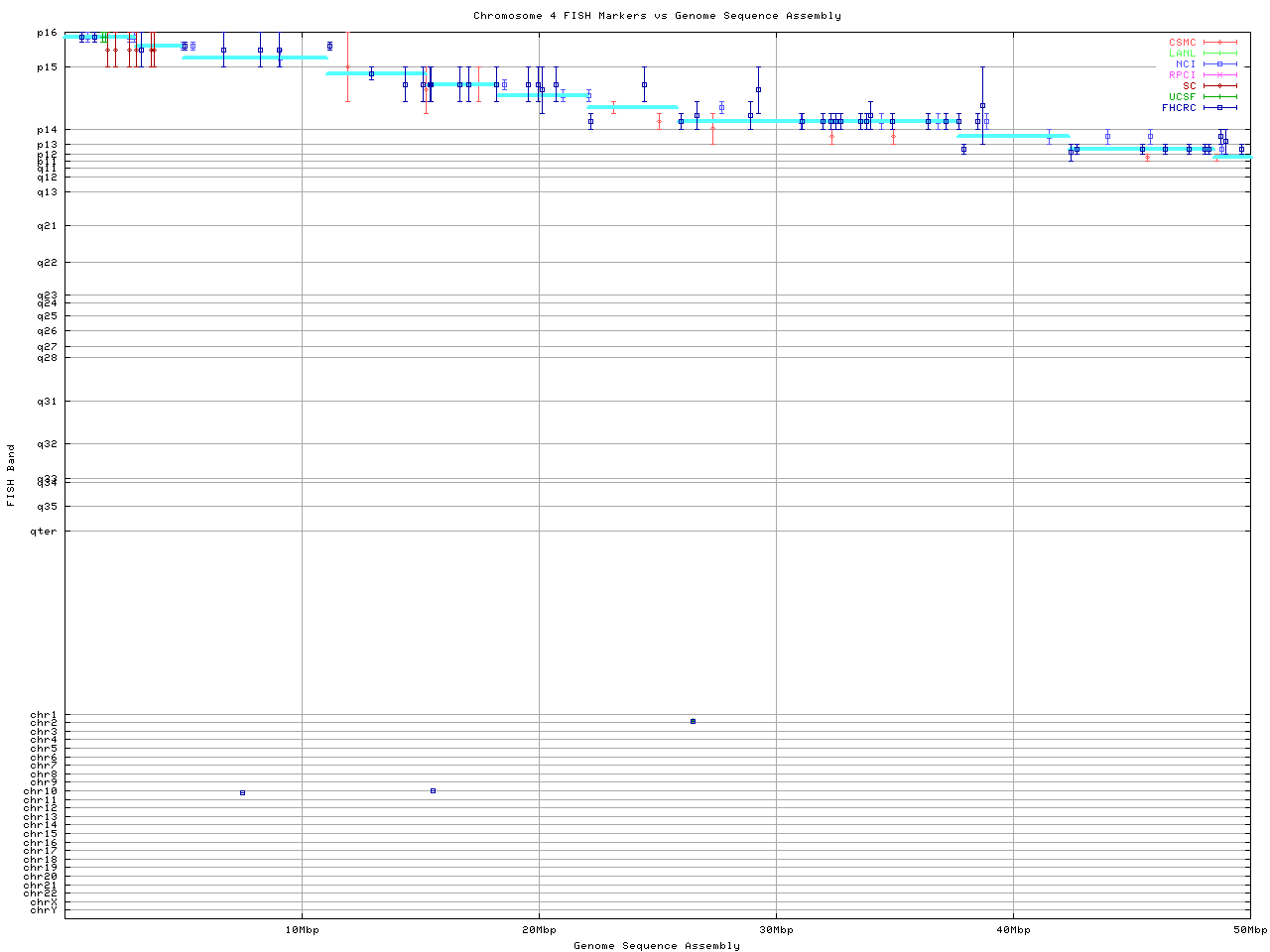Click the CSMC legend text label
The width and height of the screenshot is (1270, 952).
tap(1182, 43)
